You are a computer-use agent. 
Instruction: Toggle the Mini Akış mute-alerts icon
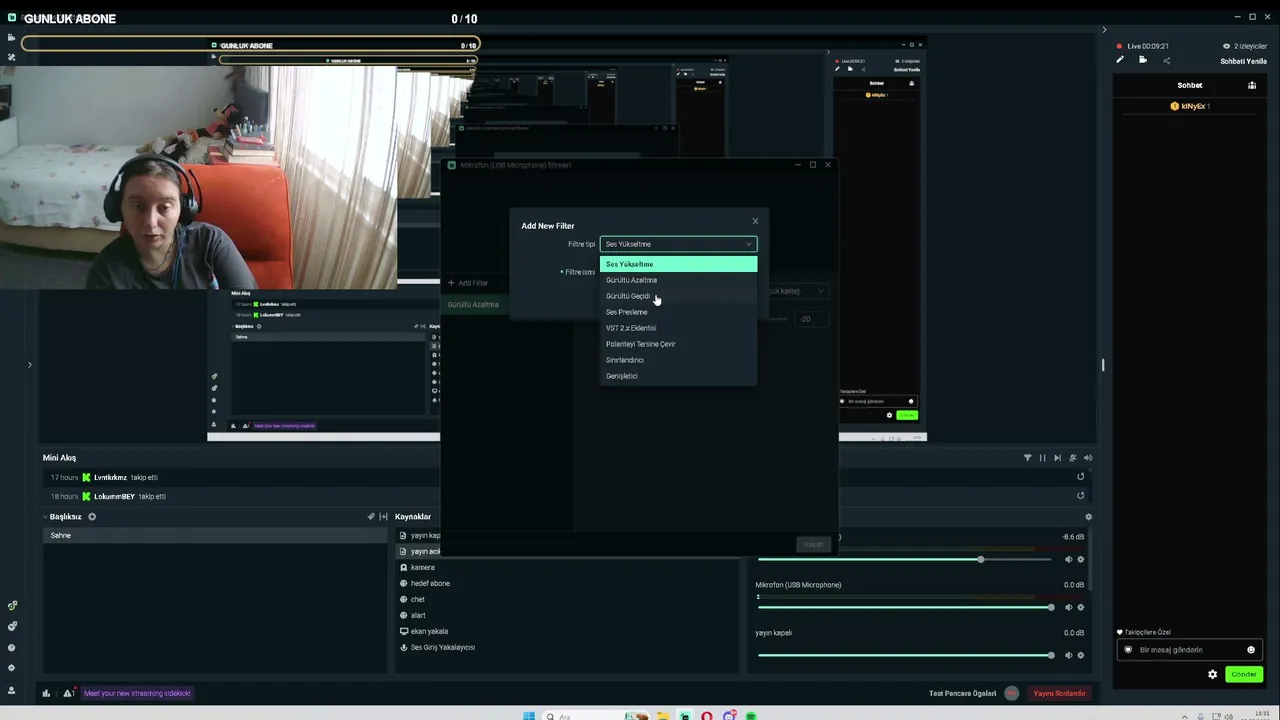[x=1073, y=458]
